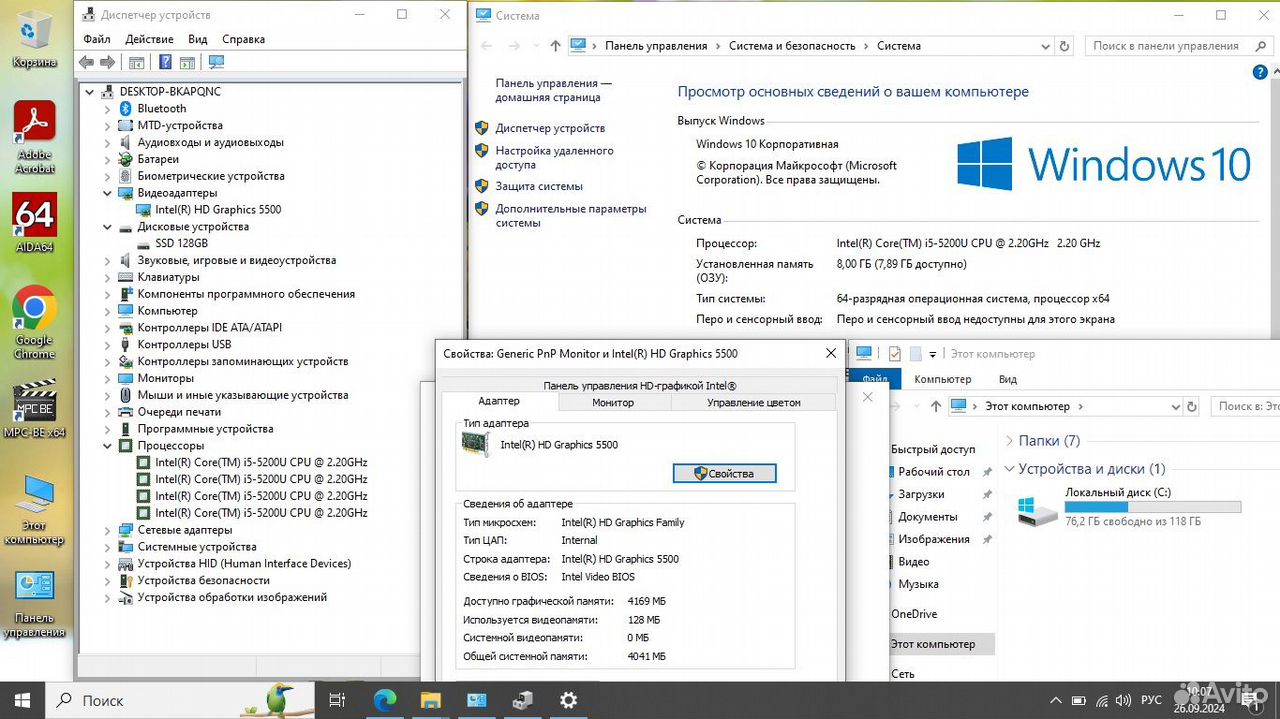
Task: Open Microsoft Edge on taskbar
Action: tap(385, 700)
